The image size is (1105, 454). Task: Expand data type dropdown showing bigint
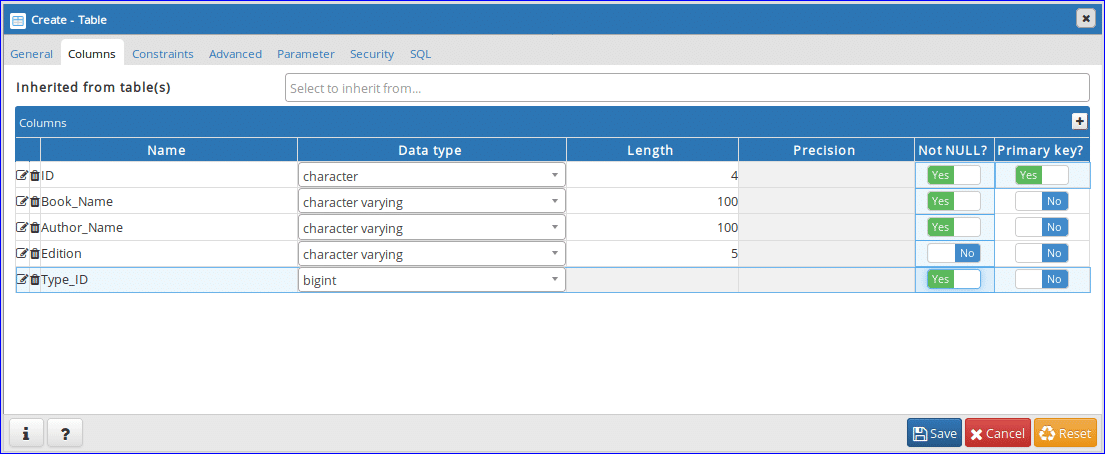tap(431, 280)
